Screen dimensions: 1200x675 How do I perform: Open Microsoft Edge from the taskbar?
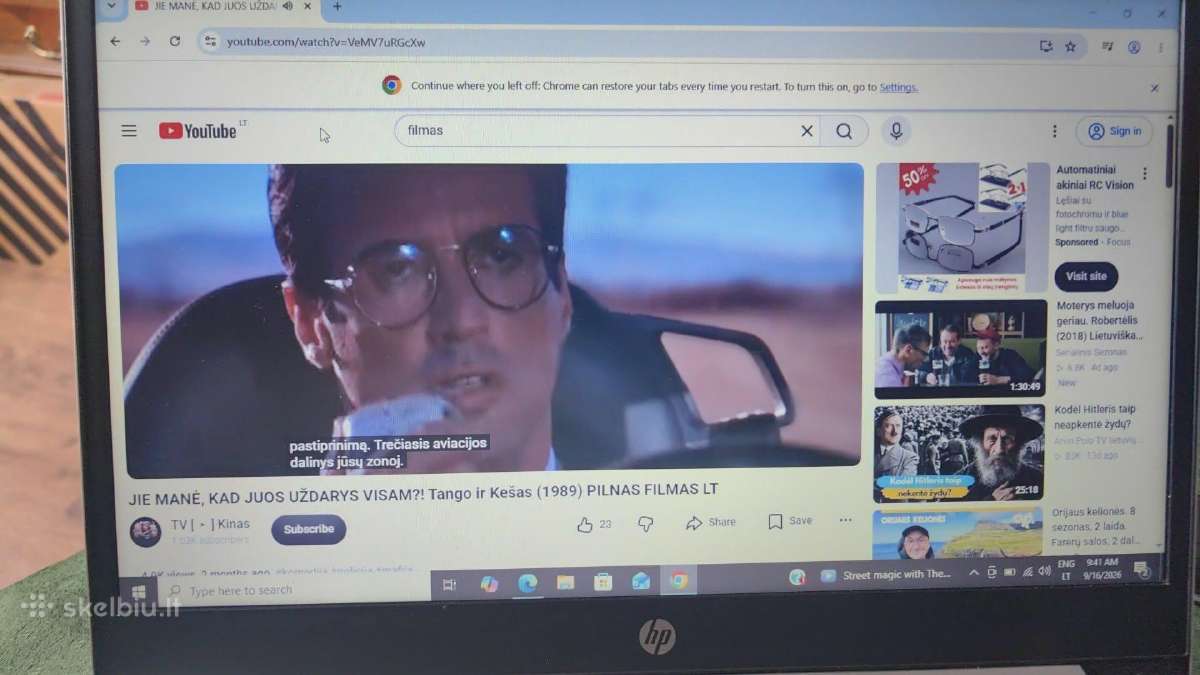[527, 583]
